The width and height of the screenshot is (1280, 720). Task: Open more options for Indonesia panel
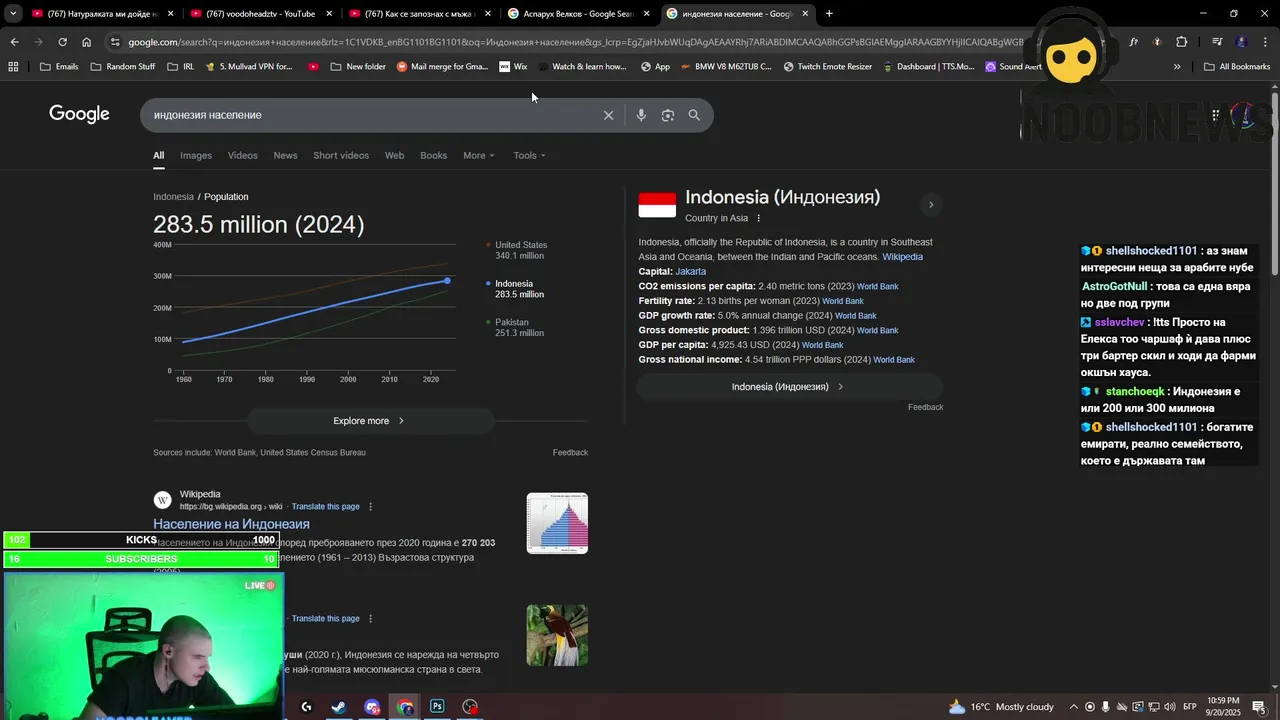point(758,218)
